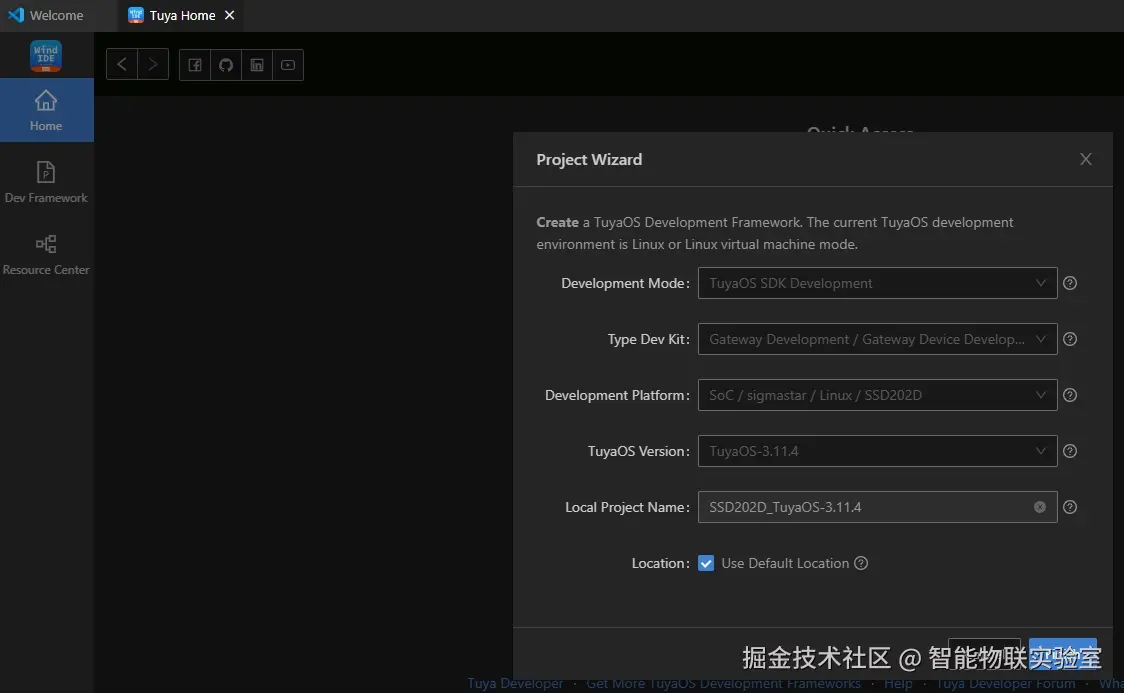The width and height of the screenshot is (1124, 693).
Task: Open the Tuya Developer Forum link
Action: 1006,684
